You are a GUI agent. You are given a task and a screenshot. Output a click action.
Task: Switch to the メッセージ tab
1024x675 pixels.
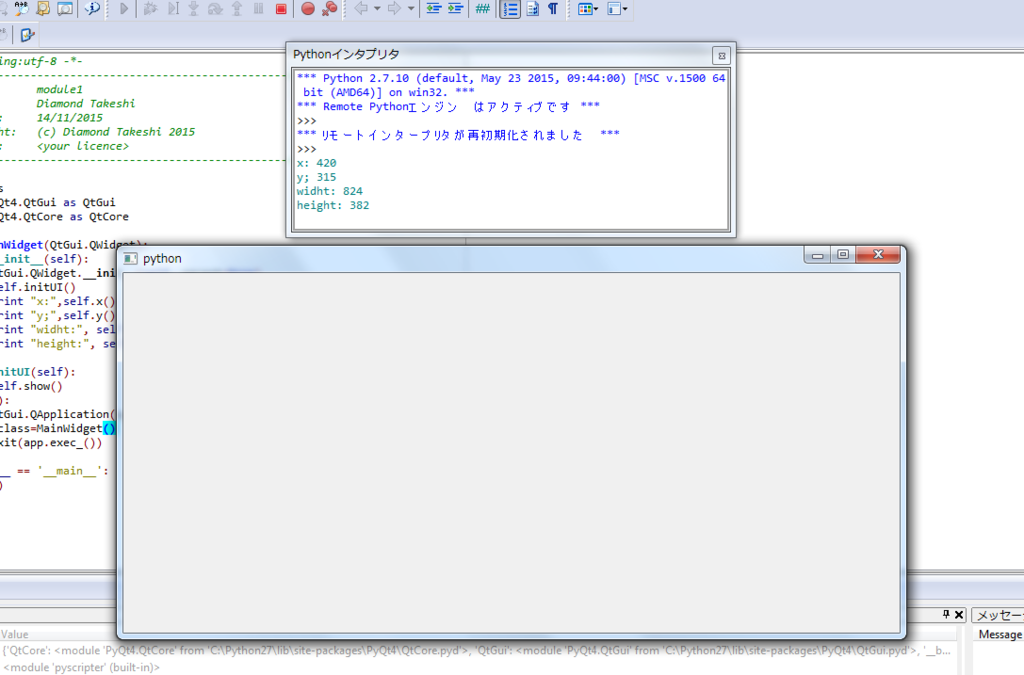pyautogui.click(x=998, y=615)
